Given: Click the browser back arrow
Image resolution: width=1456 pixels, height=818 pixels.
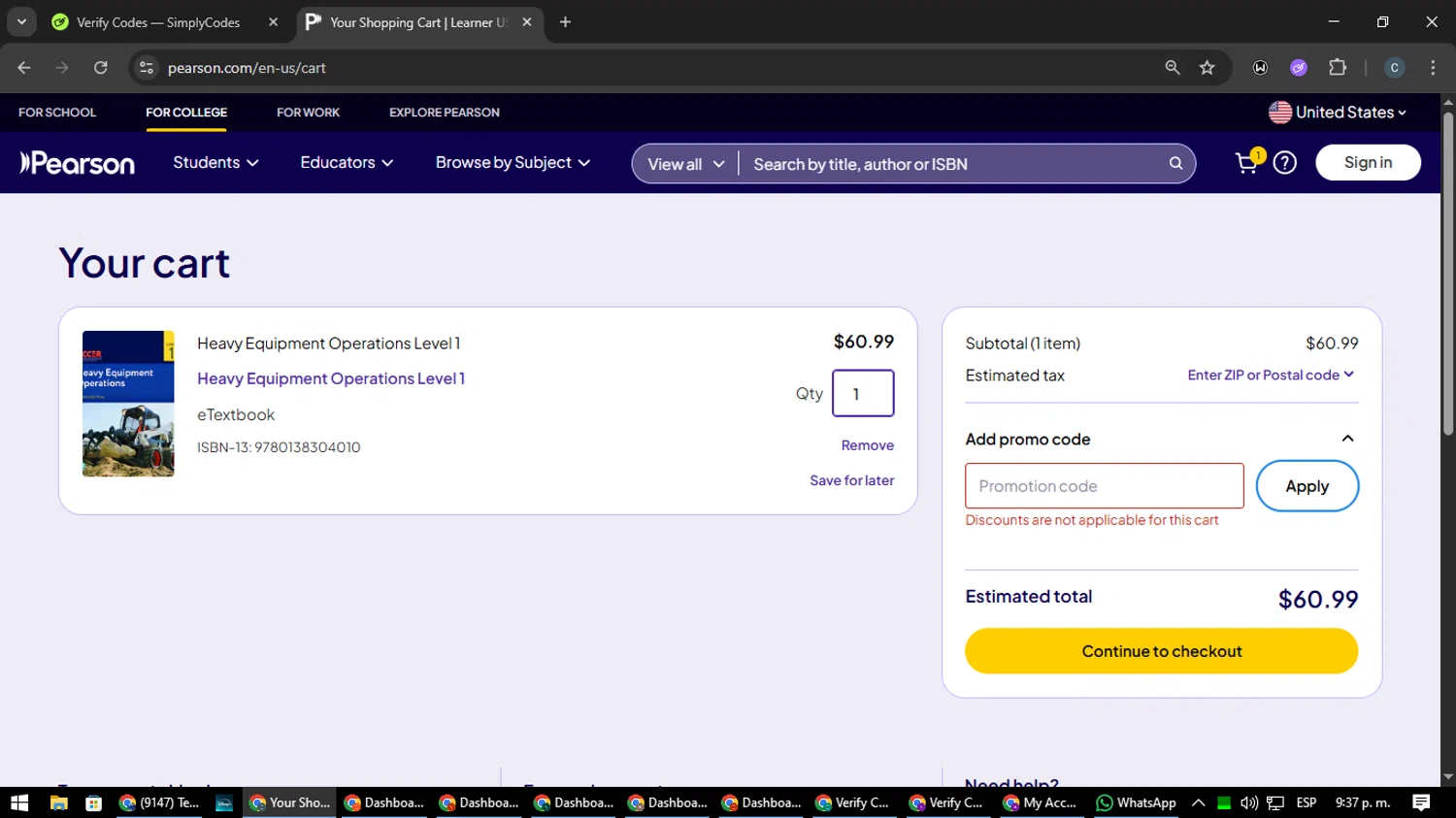Looking at the screenshot, I should point(24,68).
